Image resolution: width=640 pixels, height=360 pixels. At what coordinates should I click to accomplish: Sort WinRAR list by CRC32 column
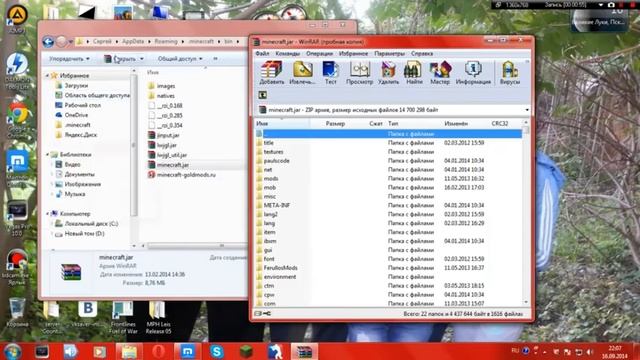click(500, 123)
